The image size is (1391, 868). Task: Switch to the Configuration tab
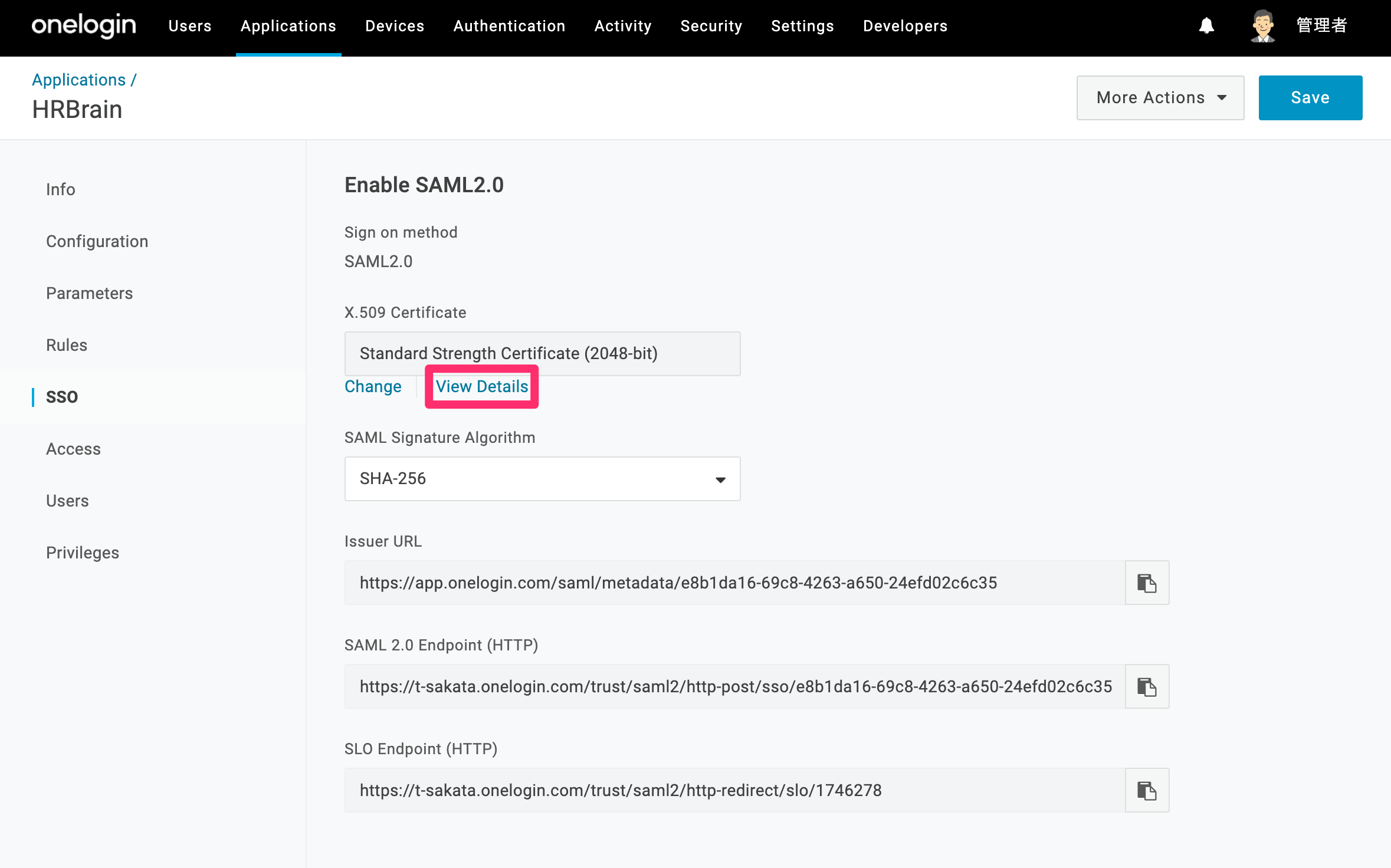pos(97,241)
